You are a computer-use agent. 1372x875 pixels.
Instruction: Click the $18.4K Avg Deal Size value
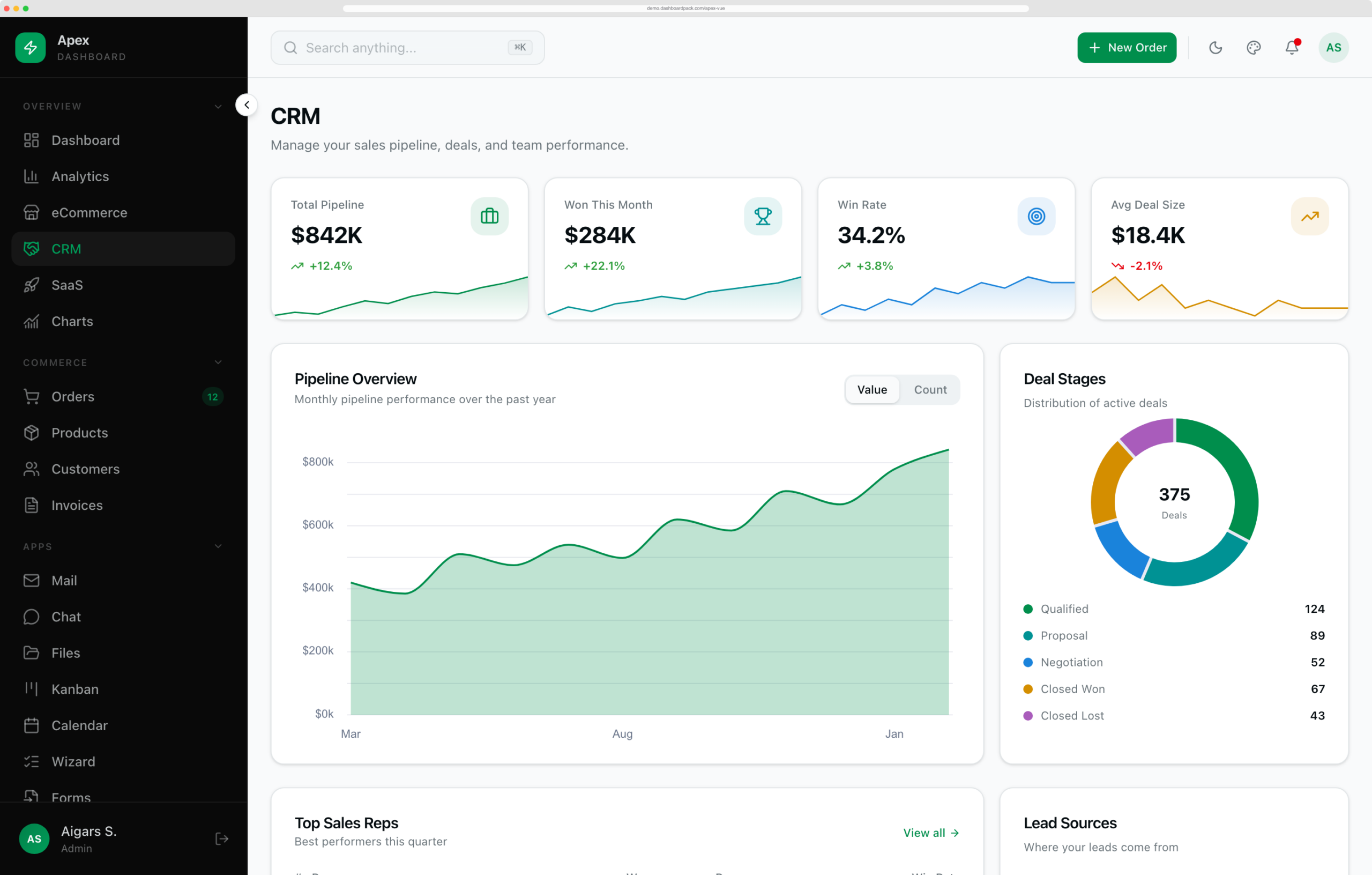[x=1147, y=235]
